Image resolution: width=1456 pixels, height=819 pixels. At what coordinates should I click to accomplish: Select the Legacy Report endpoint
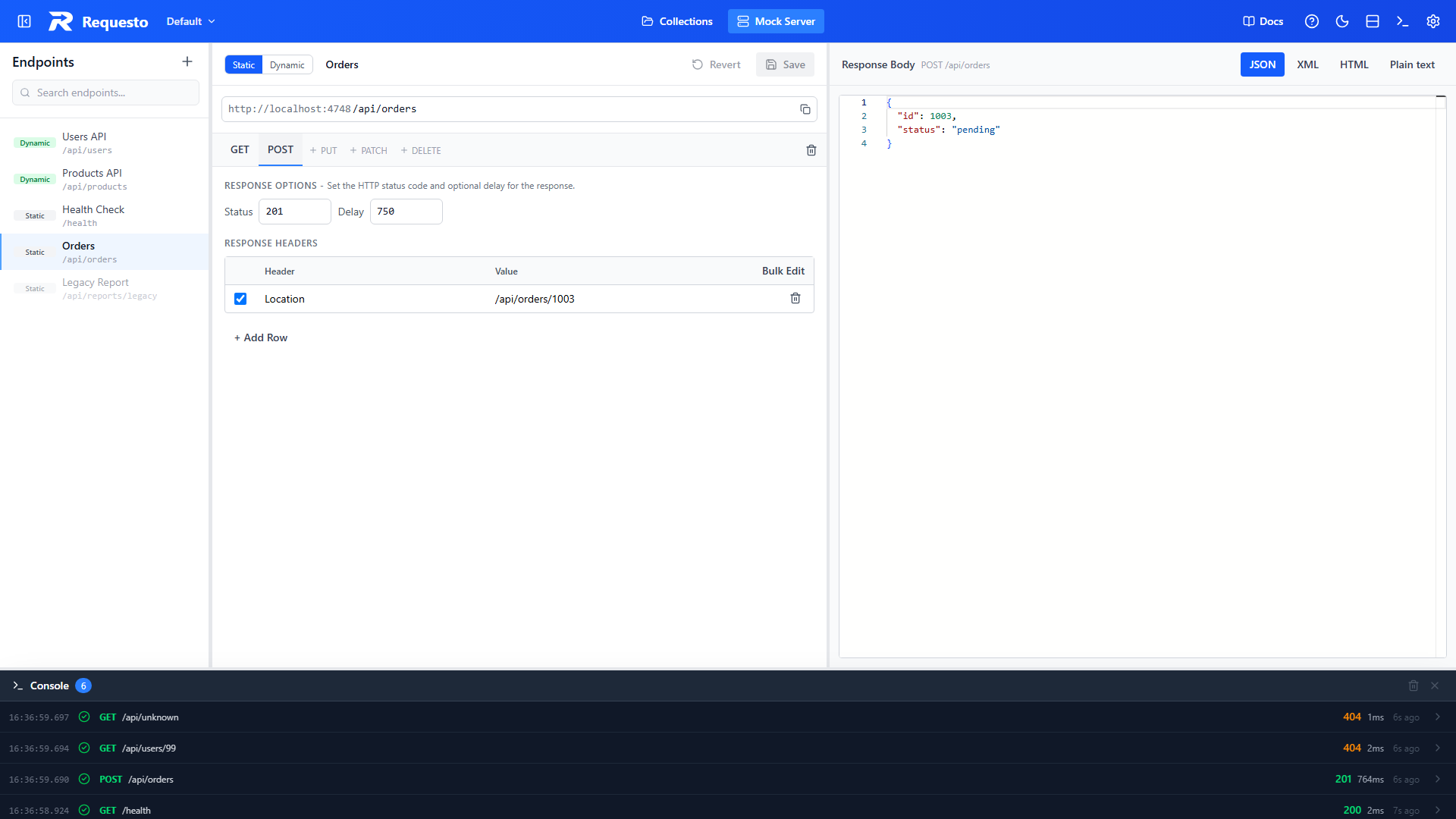point(105,288)
